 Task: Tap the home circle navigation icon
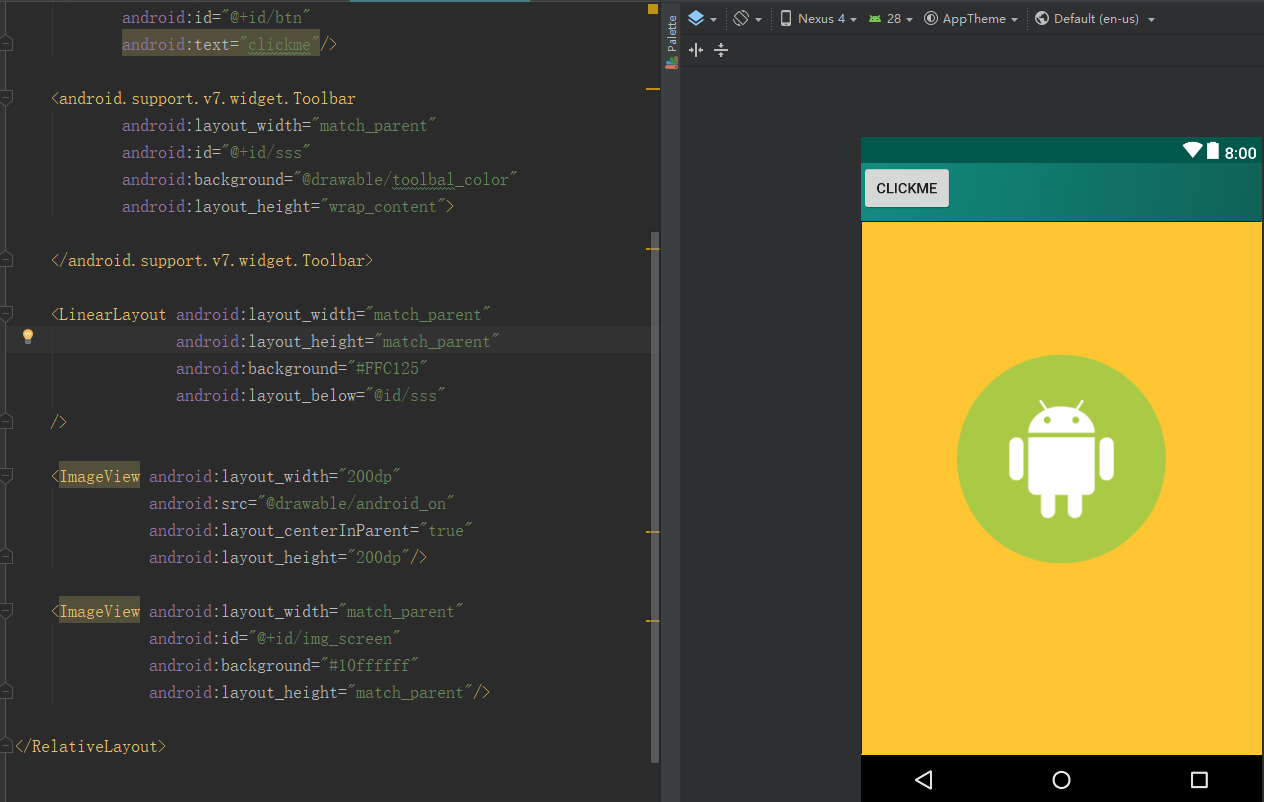1061,779
